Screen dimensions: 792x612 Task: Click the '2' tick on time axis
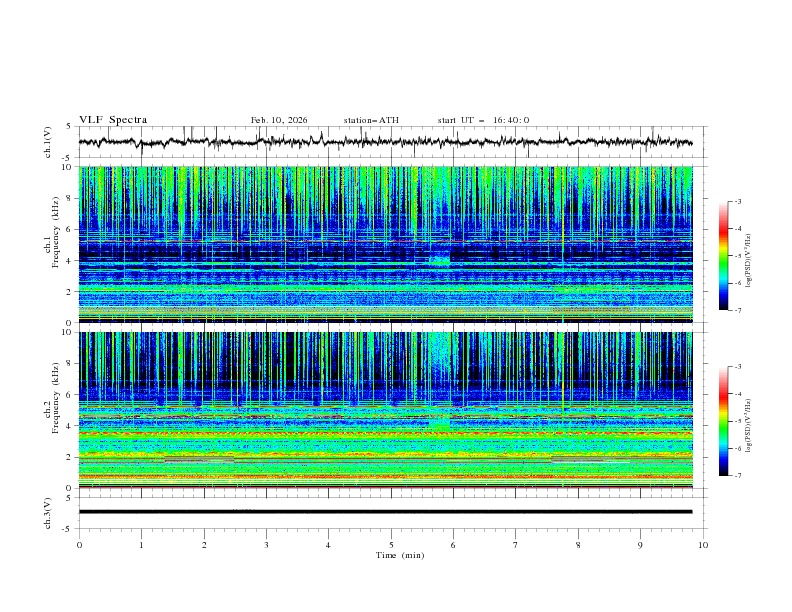tap(204, 545)
